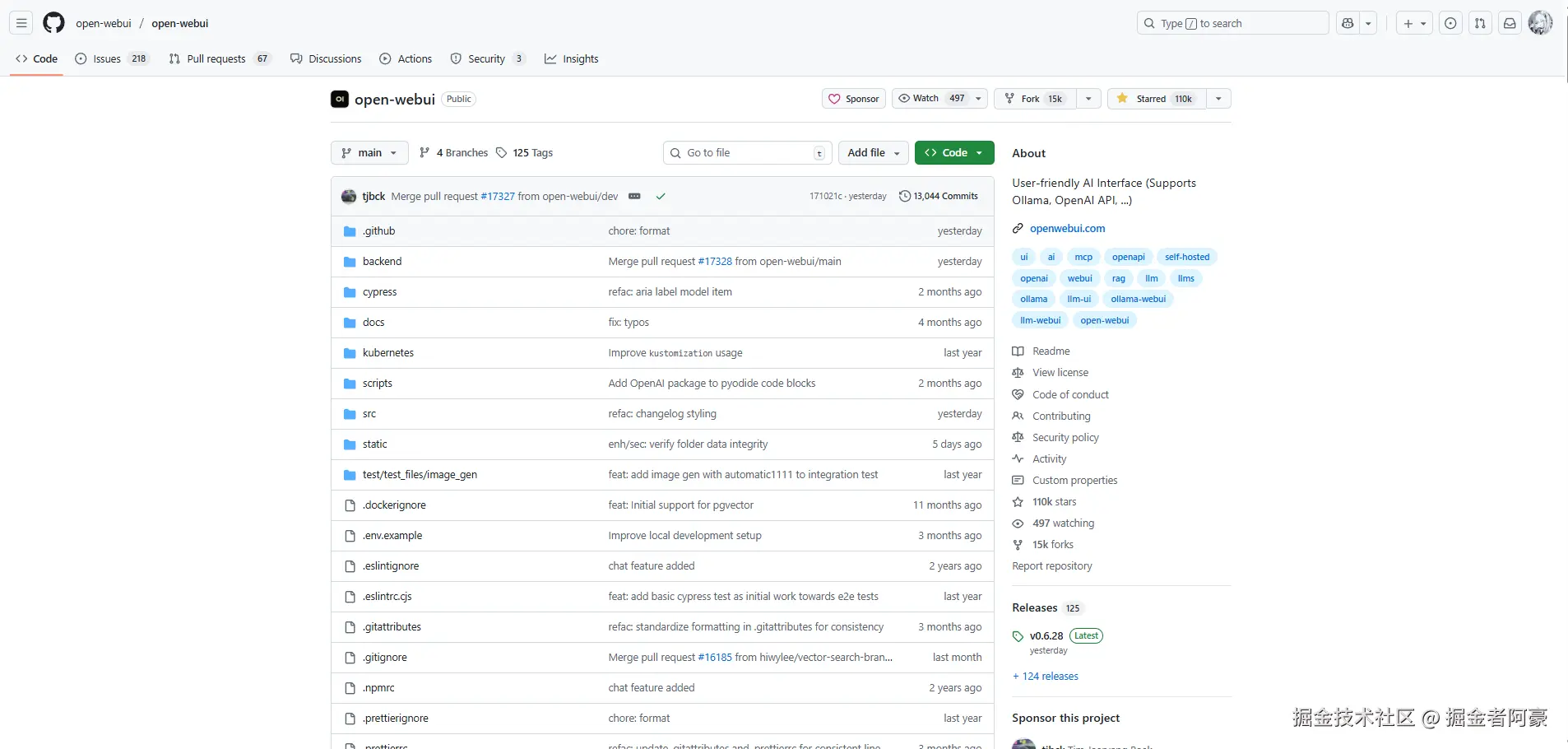This screenshot has height=749, width=1568.
Task: Click the commits history clock icon
Action: 905,196
